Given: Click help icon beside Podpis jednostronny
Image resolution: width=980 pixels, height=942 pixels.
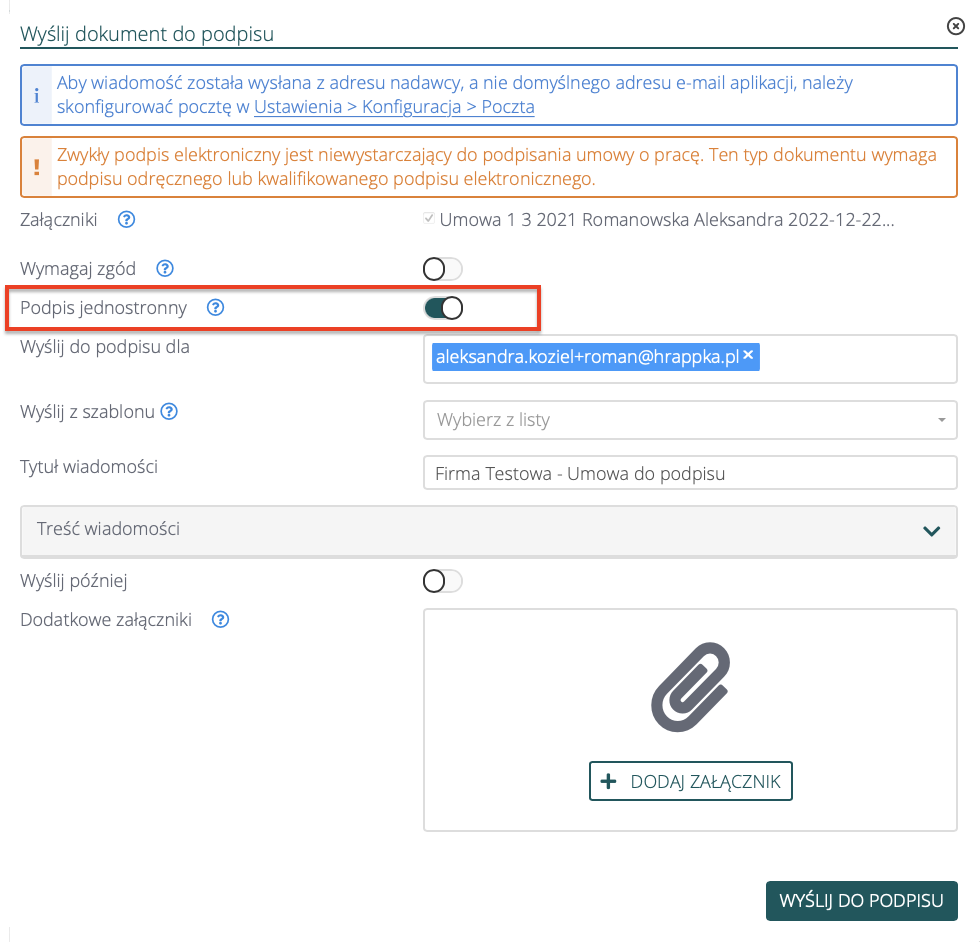Looking at the screenshot, I should [x=215, y=308].
